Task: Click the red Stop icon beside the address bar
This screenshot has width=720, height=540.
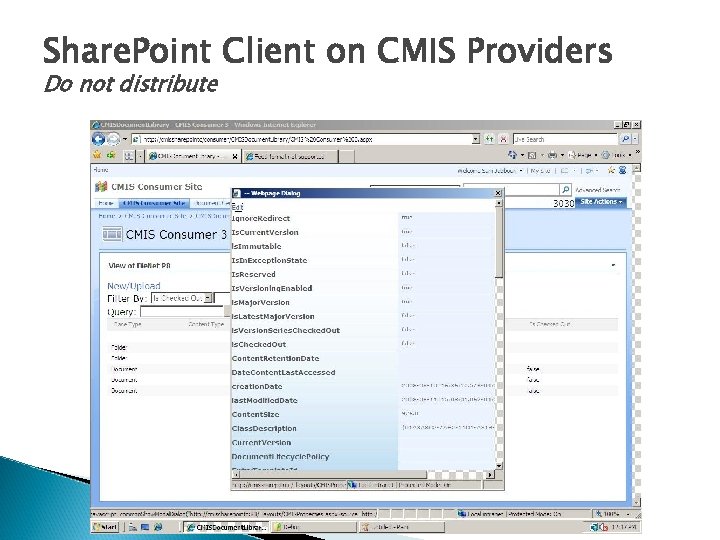Action: coord(503,139)
